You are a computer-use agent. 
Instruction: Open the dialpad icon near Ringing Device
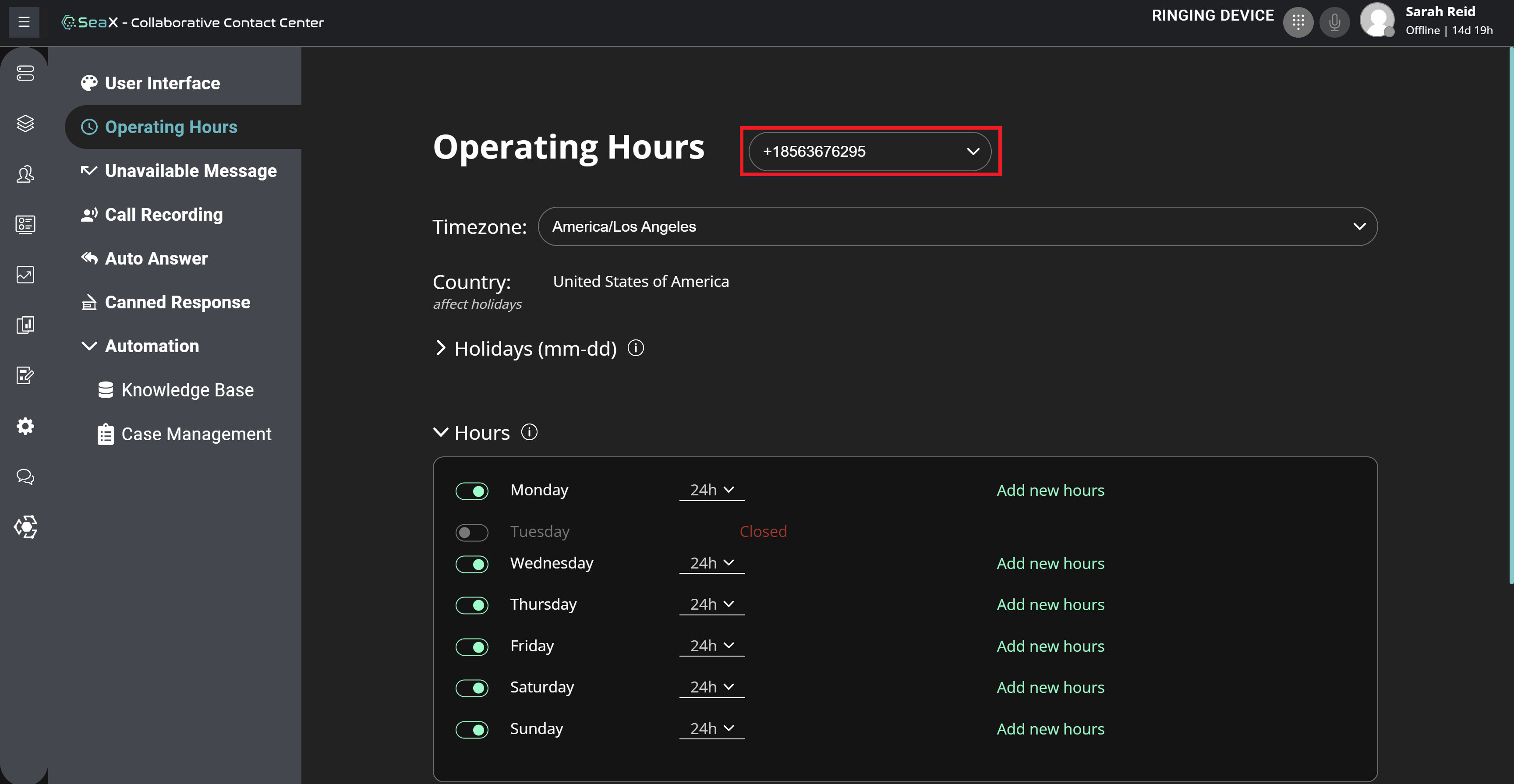tap(1298, 22)
